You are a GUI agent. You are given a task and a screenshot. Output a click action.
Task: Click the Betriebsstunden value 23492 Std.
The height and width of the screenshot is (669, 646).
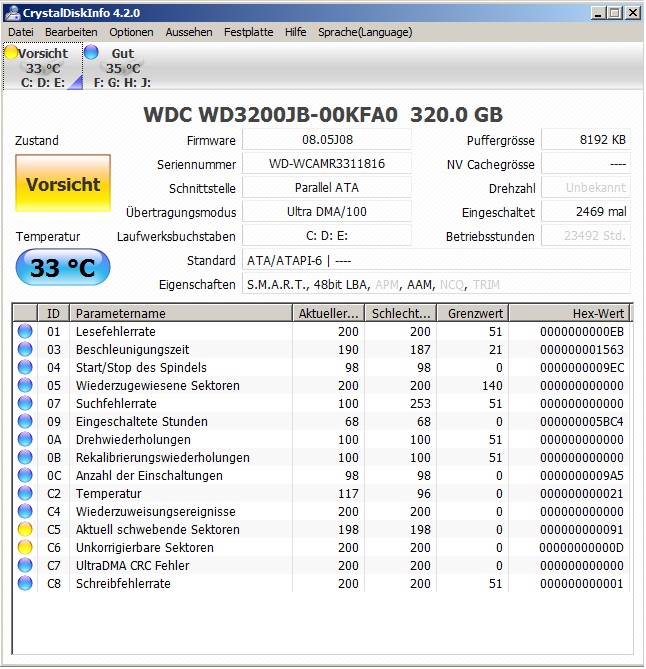[586, 236]
